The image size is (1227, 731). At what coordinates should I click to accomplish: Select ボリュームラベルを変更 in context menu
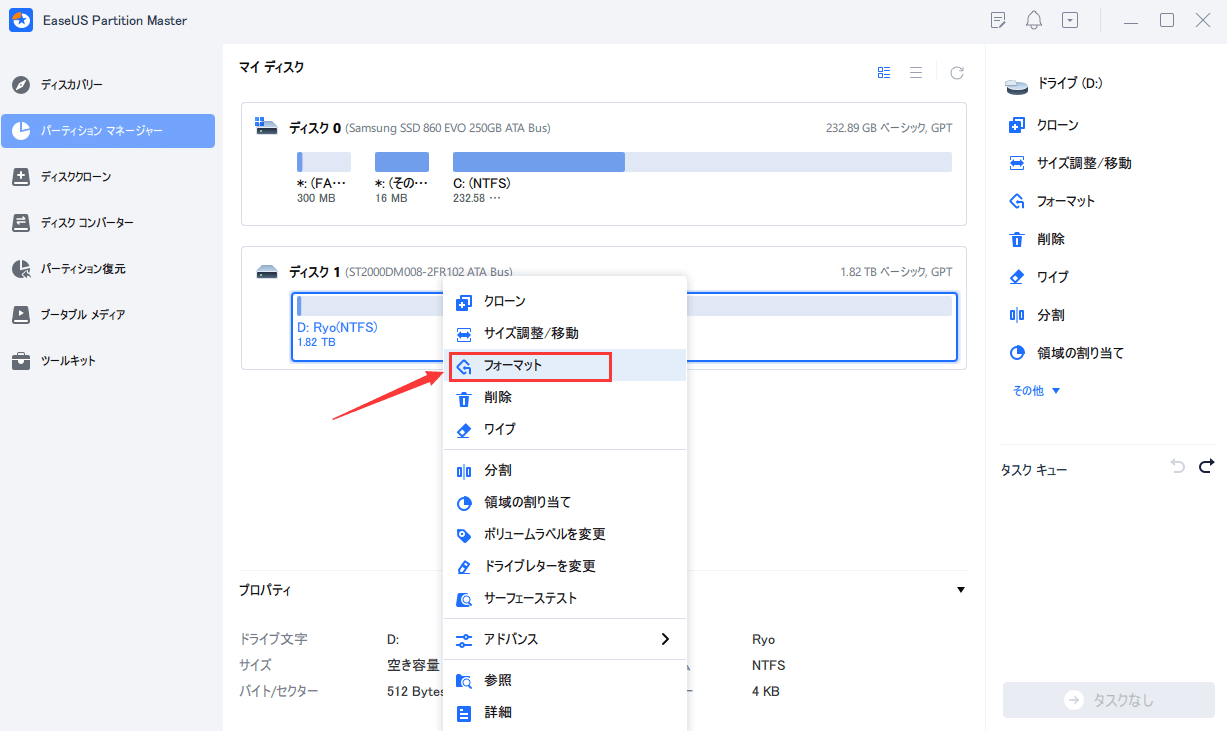[544, 534]
